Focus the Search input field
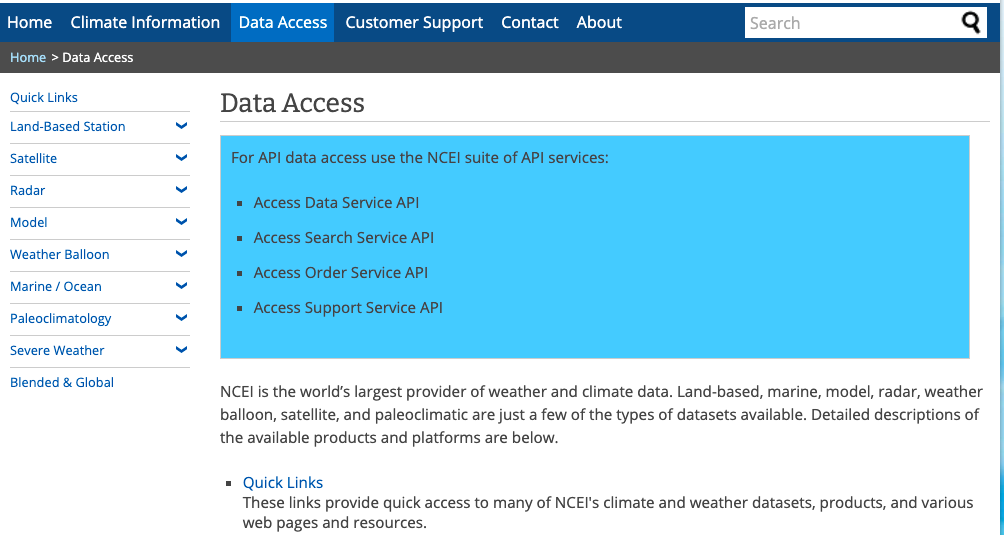 850,23
